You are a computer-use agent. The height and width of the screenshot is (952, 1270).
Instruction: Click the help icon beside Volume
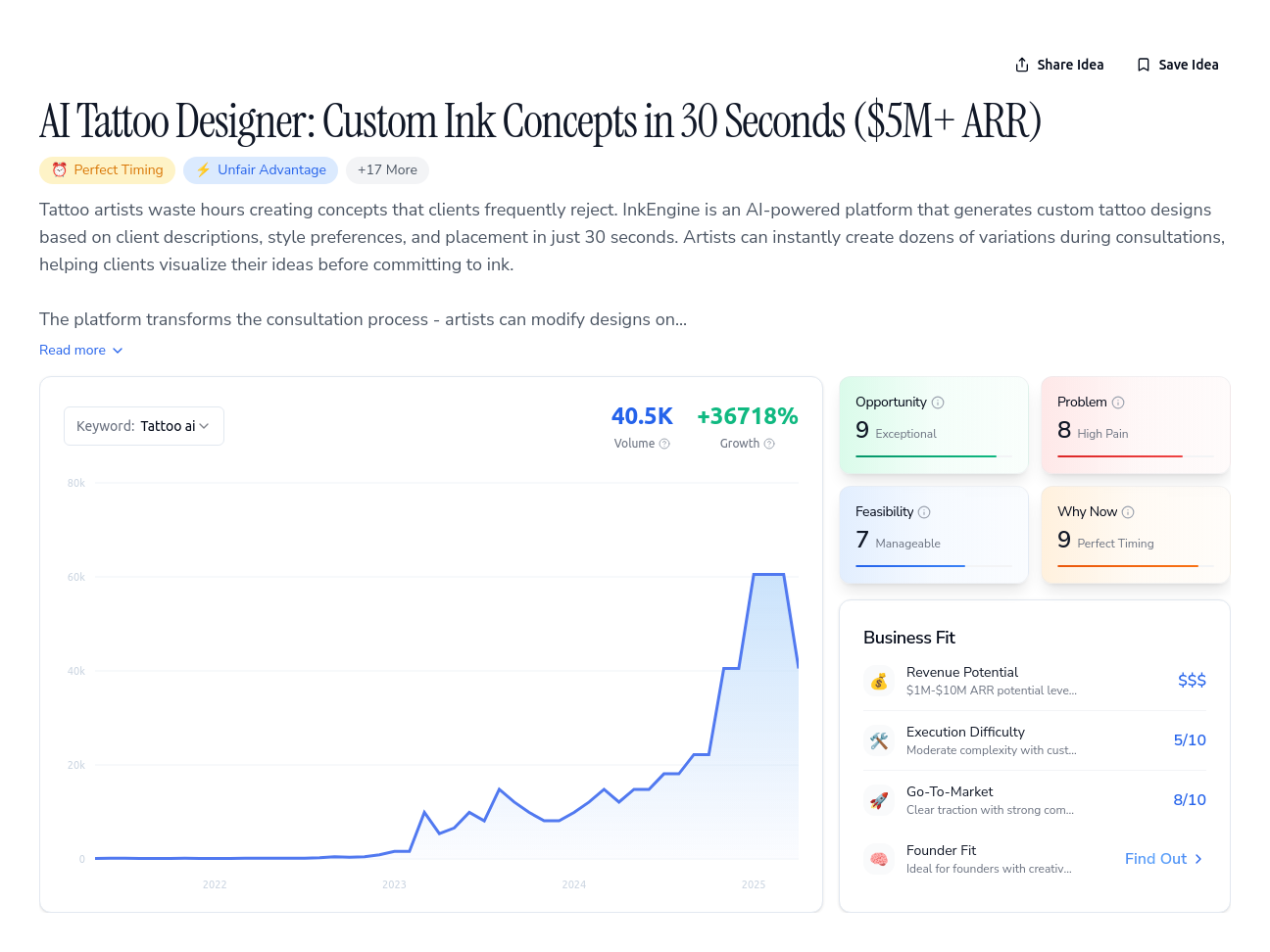(x=664, y=444)
